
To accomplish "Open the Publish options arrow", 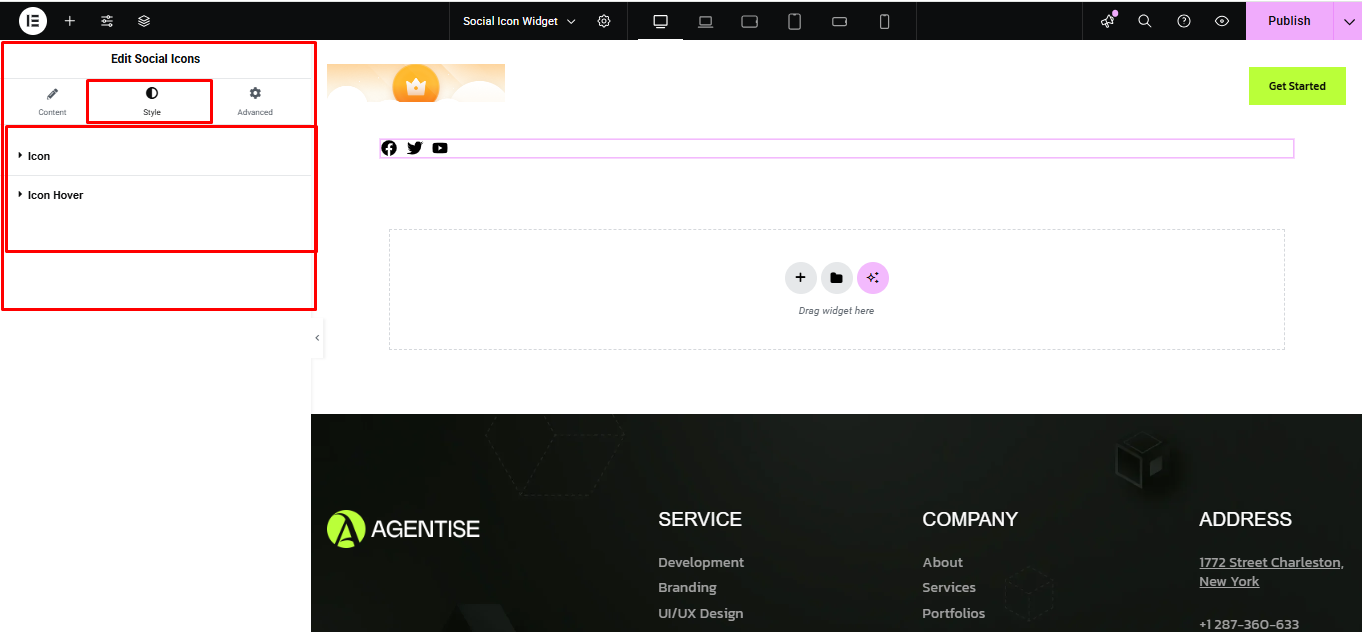I will coord(1348,21).
